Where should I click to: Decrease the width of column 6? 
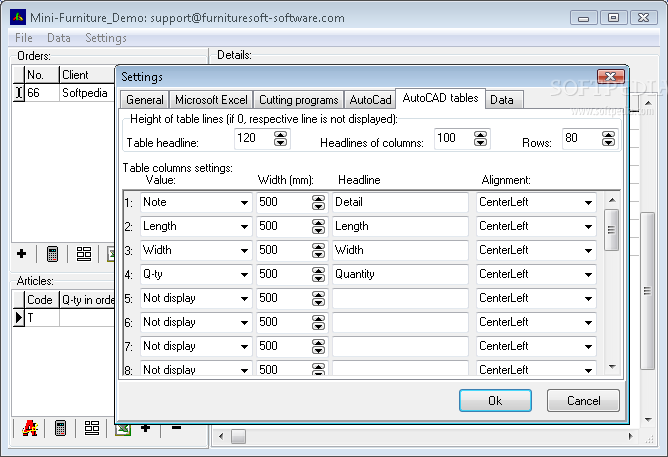318,326
